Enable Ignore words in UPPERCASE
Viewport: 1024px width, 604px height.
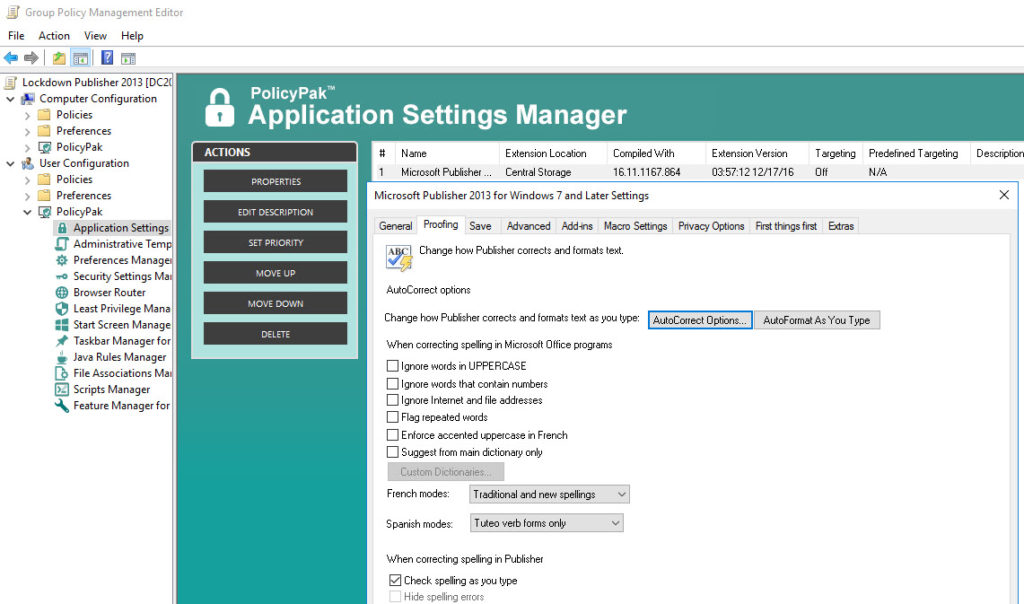tap(392, 366)
